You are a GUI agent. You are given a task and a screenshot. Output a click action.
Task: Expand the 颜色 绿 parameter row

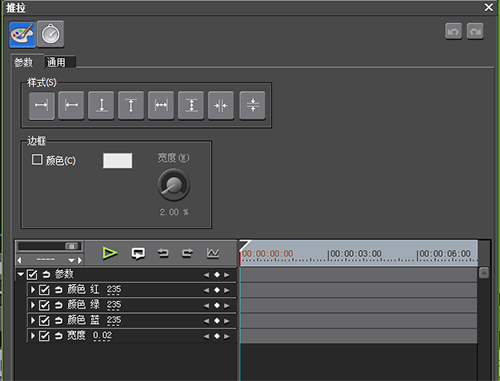33,305
